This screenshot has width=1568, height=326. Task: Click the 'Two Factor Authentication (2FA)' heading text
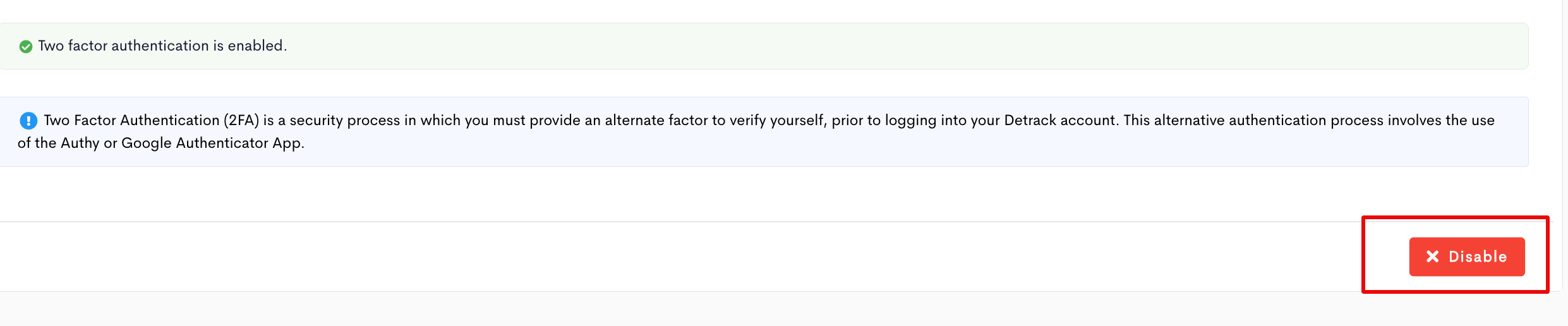(x=152, y=120)
